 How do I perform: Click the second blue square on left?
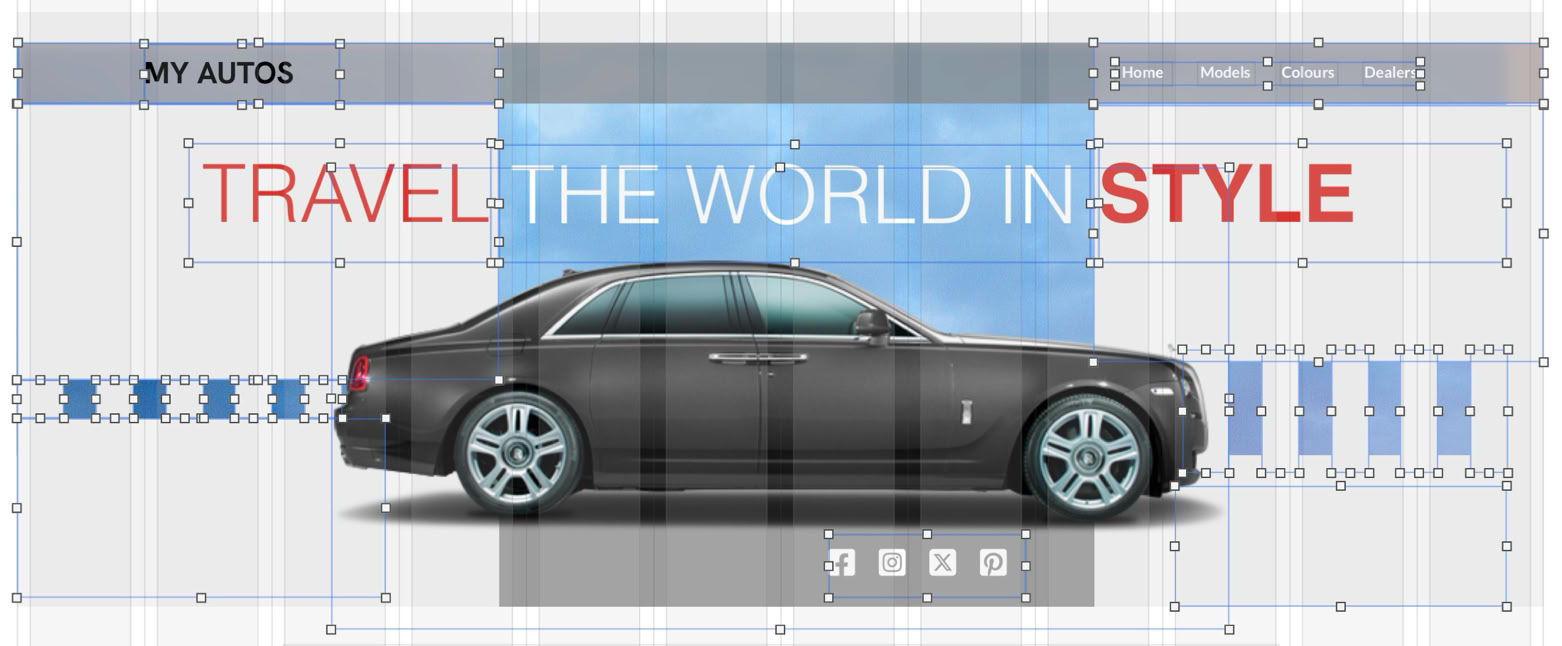tap(149, 399)
